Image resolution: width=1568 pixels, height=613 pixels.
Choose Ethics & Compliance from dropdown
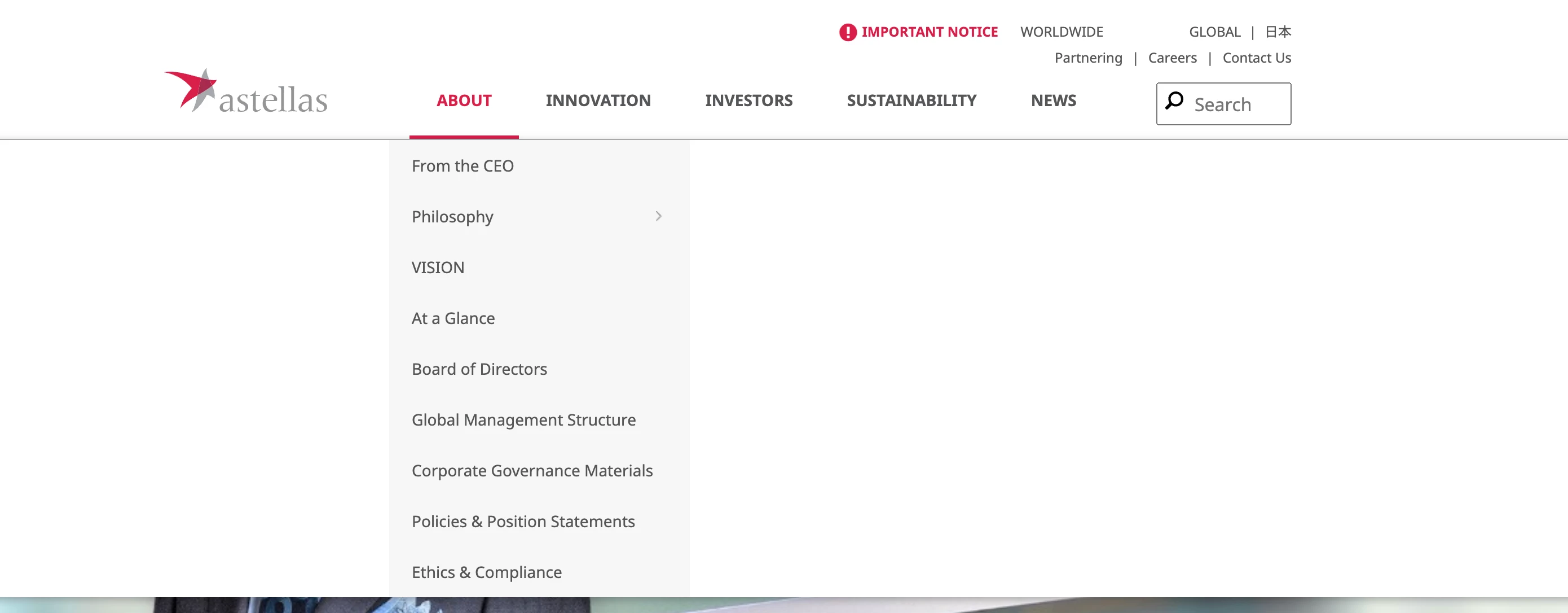pyautogui.click(x=486, y=572)
